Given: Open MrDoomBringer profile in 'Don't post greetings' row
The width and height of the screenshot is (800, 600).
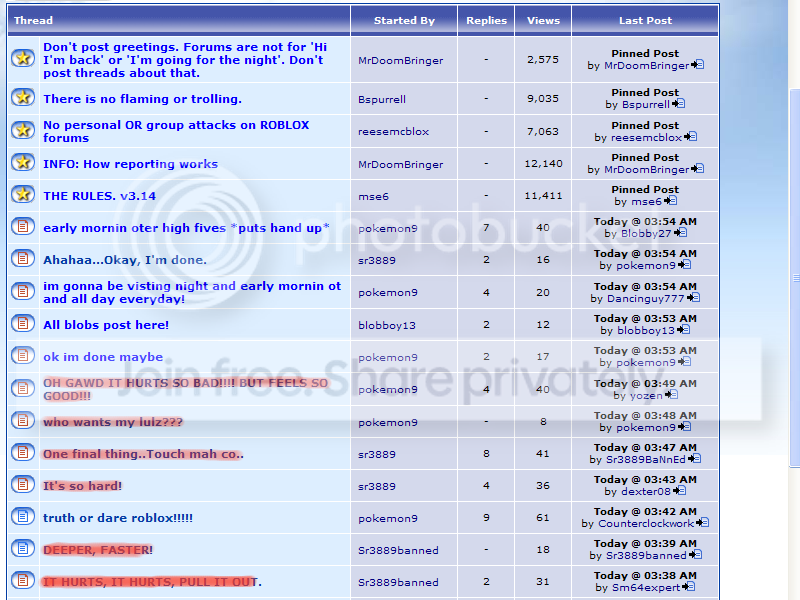Looking at the screenshot, I should [401, 61].
